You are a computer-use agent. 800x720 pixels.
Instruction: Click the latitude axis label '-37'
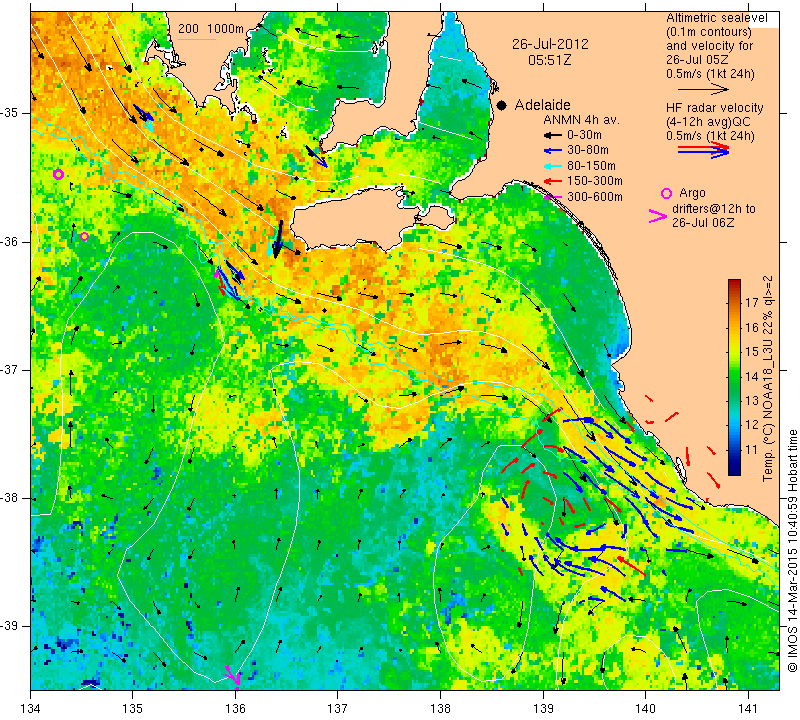[x=10, y=369]
